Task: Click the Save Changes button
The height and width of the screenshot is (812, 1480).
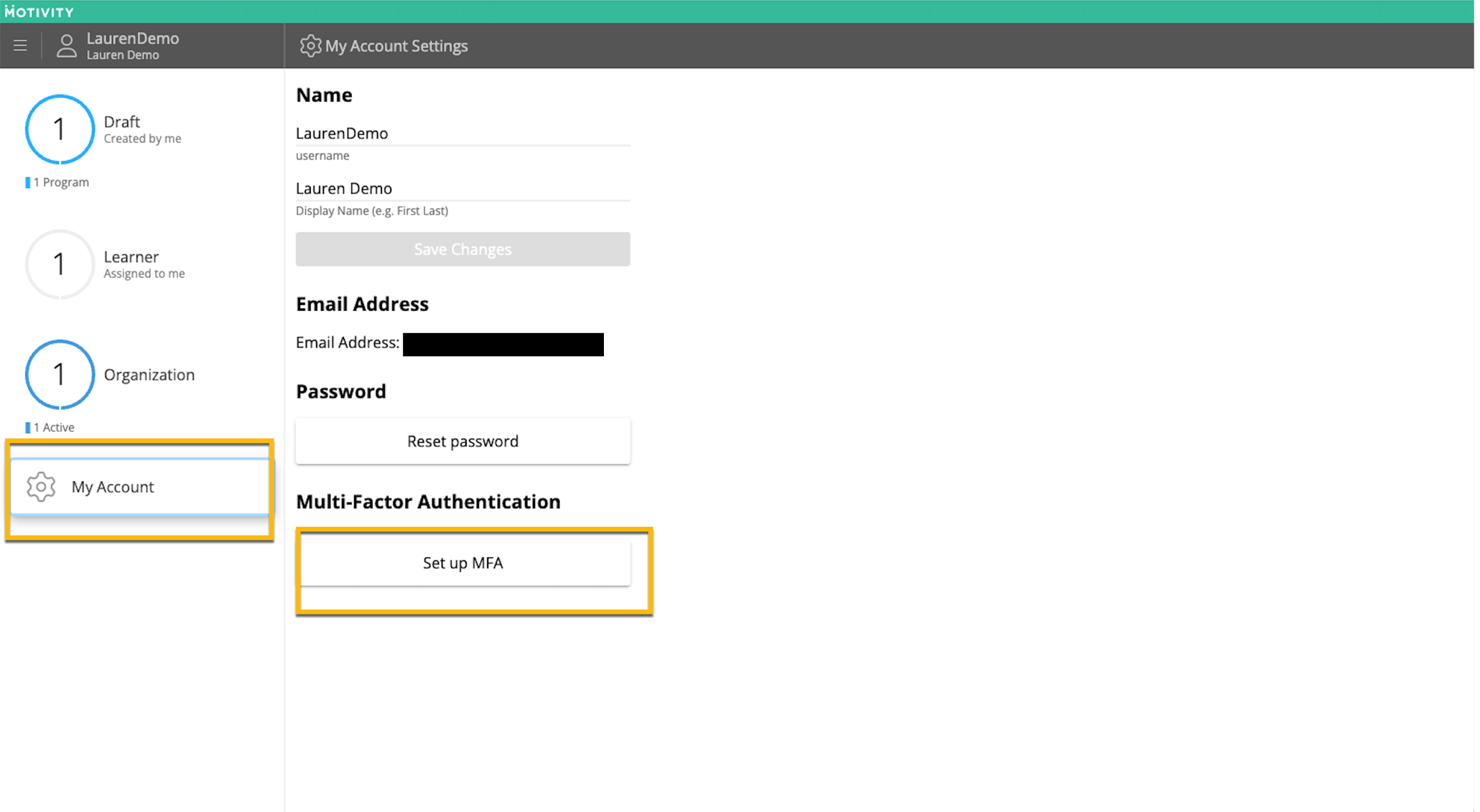Action: click(x=462, y=249)
